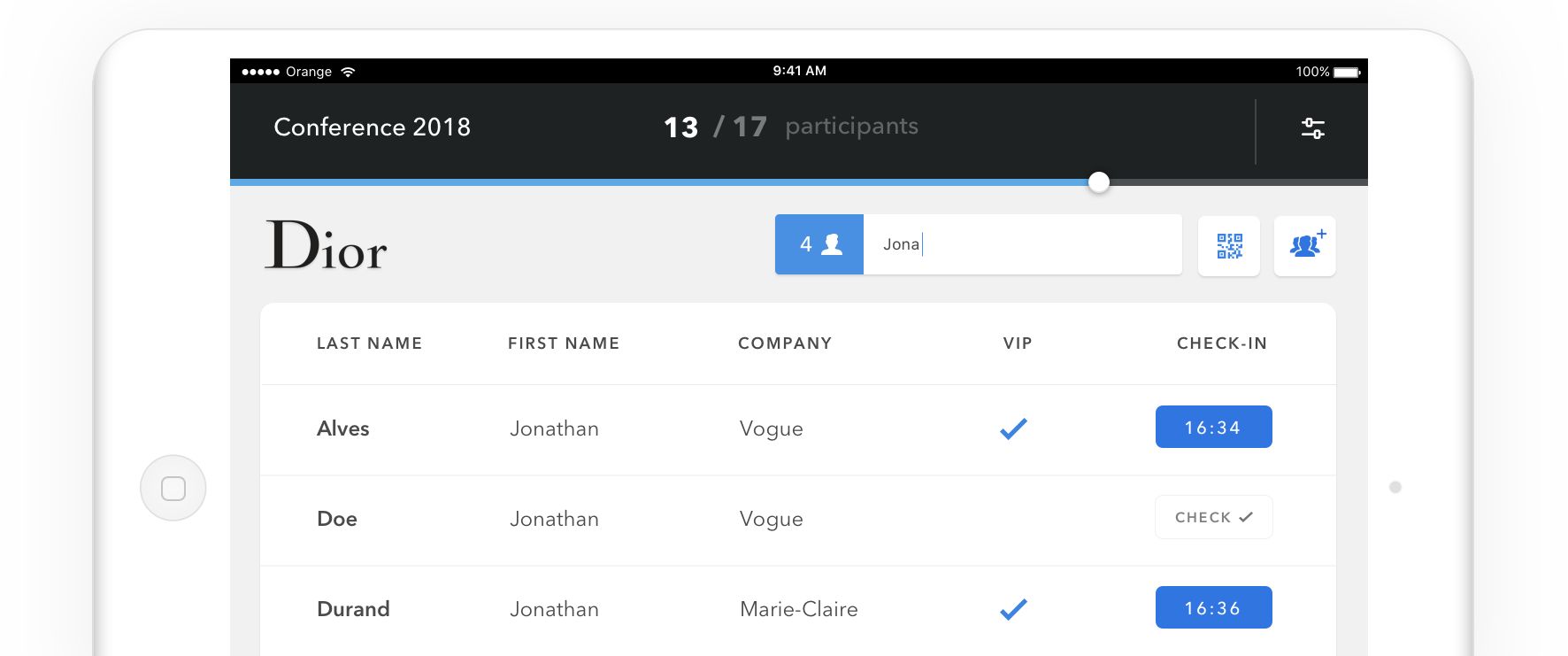Tap the QR code scanner icon

tap(1229, 246)
